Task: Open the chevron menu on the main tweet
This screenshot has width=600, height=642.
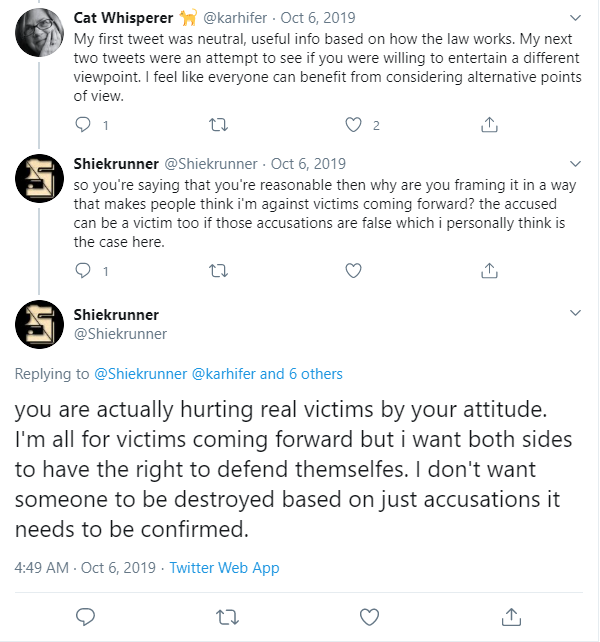Action: (x=575, y=313)
